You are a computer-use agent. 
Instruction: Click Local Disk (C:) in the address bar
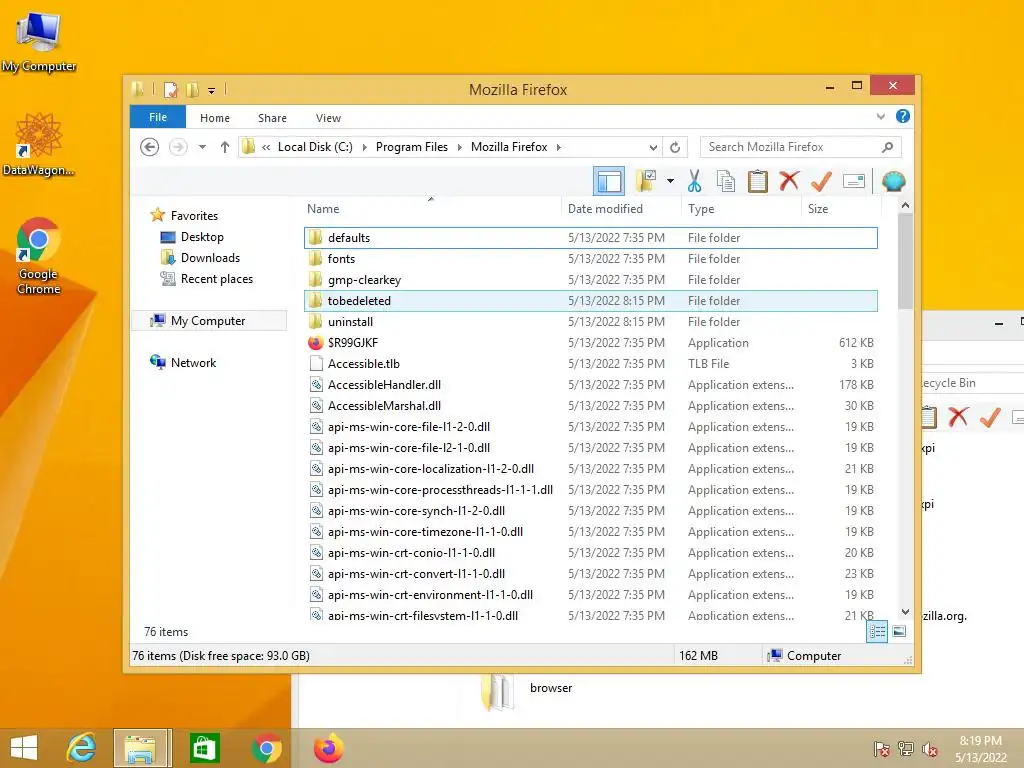pyautogui.click(x=315, y=147)
